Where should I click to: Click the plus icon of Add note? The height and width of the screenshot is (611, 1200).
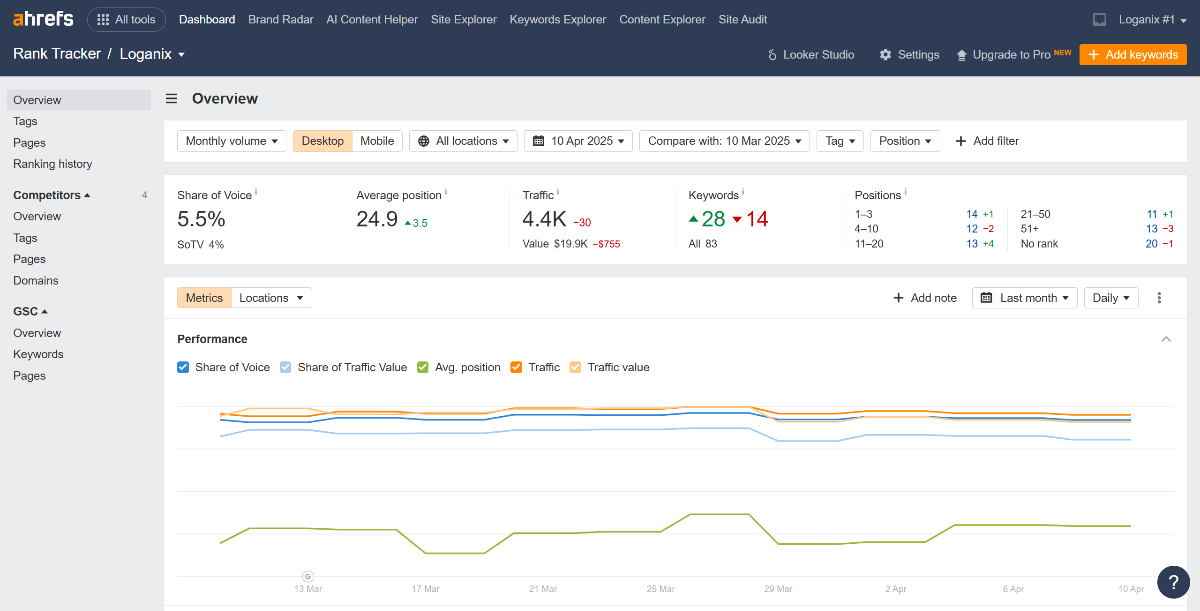[898, 298]
